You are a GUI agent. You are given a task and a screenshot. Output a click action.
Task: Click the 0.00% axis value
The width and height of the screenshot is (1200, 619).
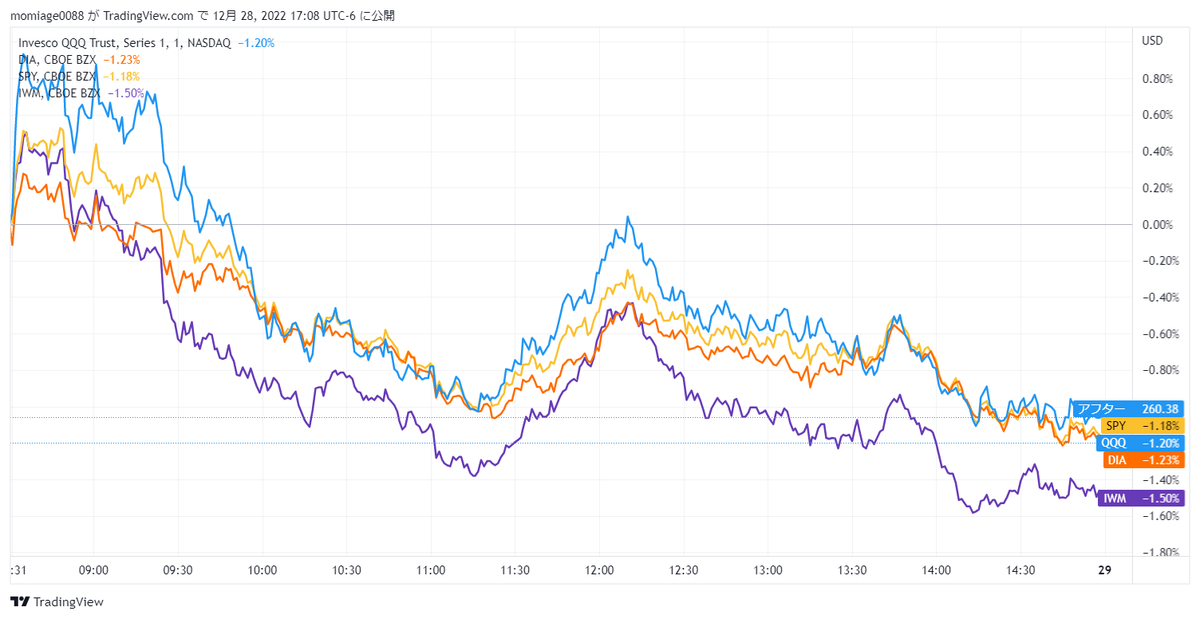tap(1156, 225)
